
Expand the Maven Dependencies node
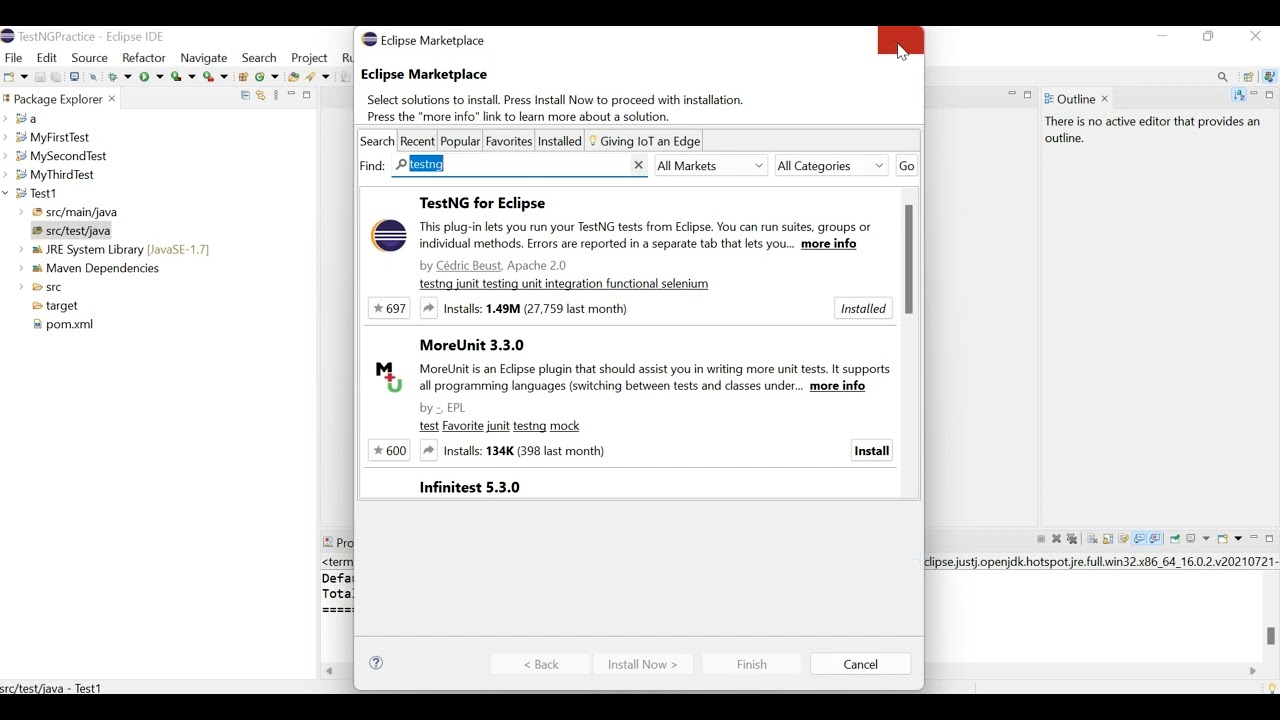pyautogui.click(x=21, y=268)
